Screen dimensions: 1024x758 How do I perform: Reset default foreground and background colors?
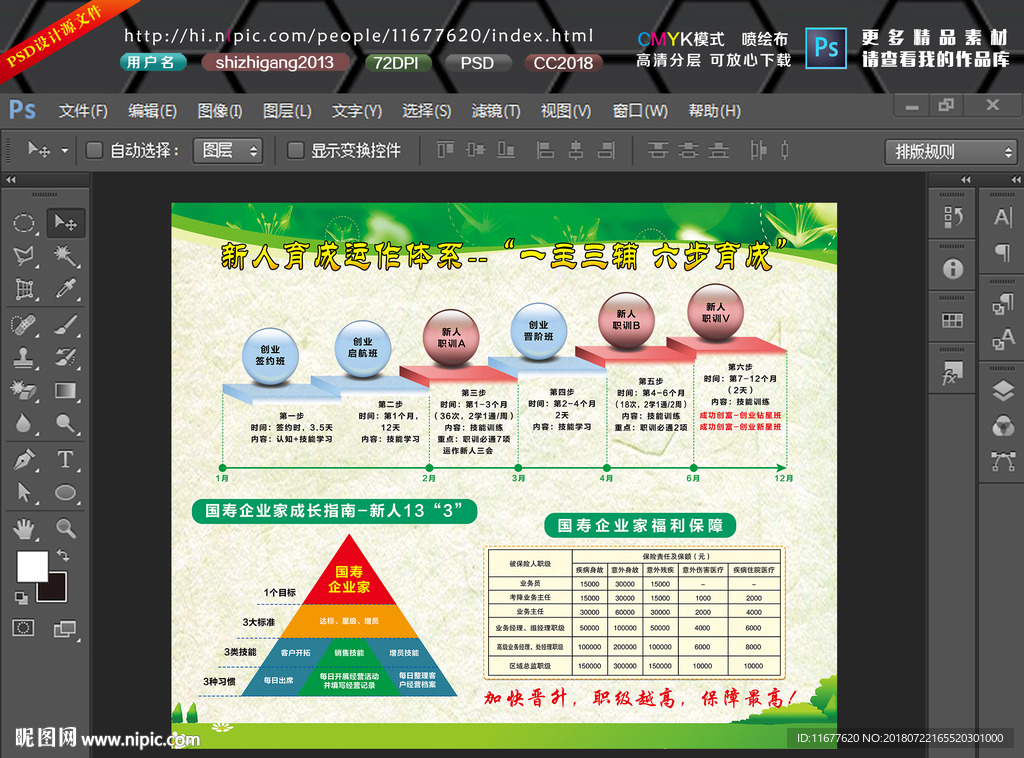[x=21, y=597]
